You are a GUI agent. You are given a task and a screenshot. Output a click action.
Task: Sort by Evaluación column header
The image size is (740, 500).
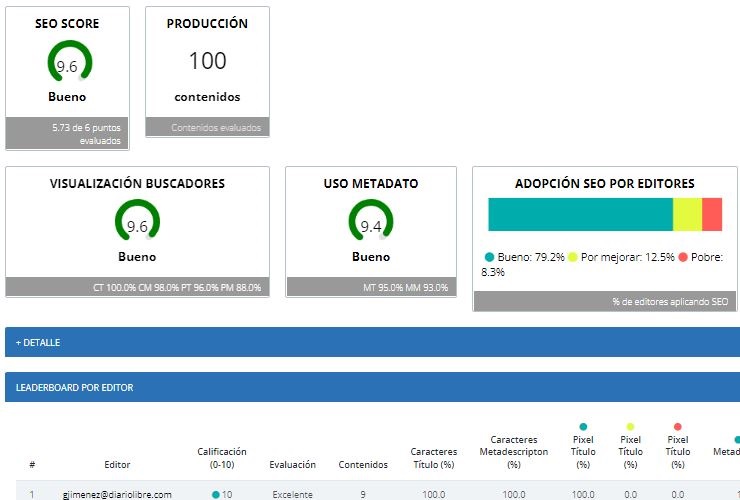292,464
